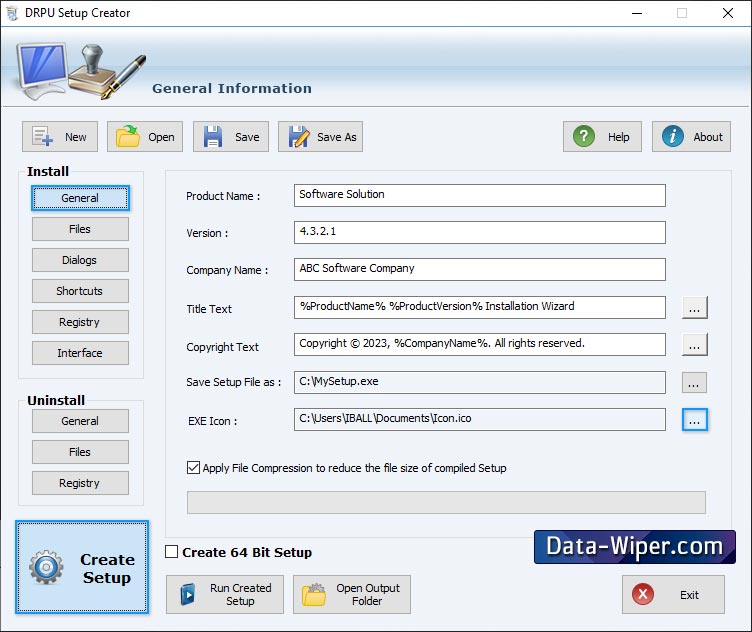The image size is (752, 632).
Task: Open the Uninstall Files section
Action: (80, 452)
